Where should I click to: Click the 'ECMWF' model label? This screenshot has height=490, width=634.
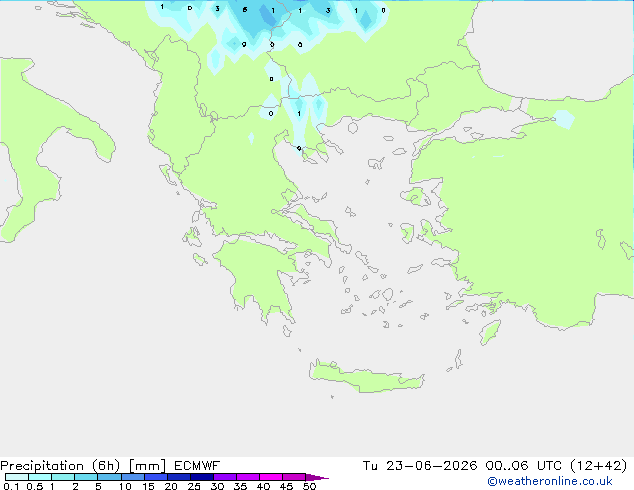click(x=197, y=466)
